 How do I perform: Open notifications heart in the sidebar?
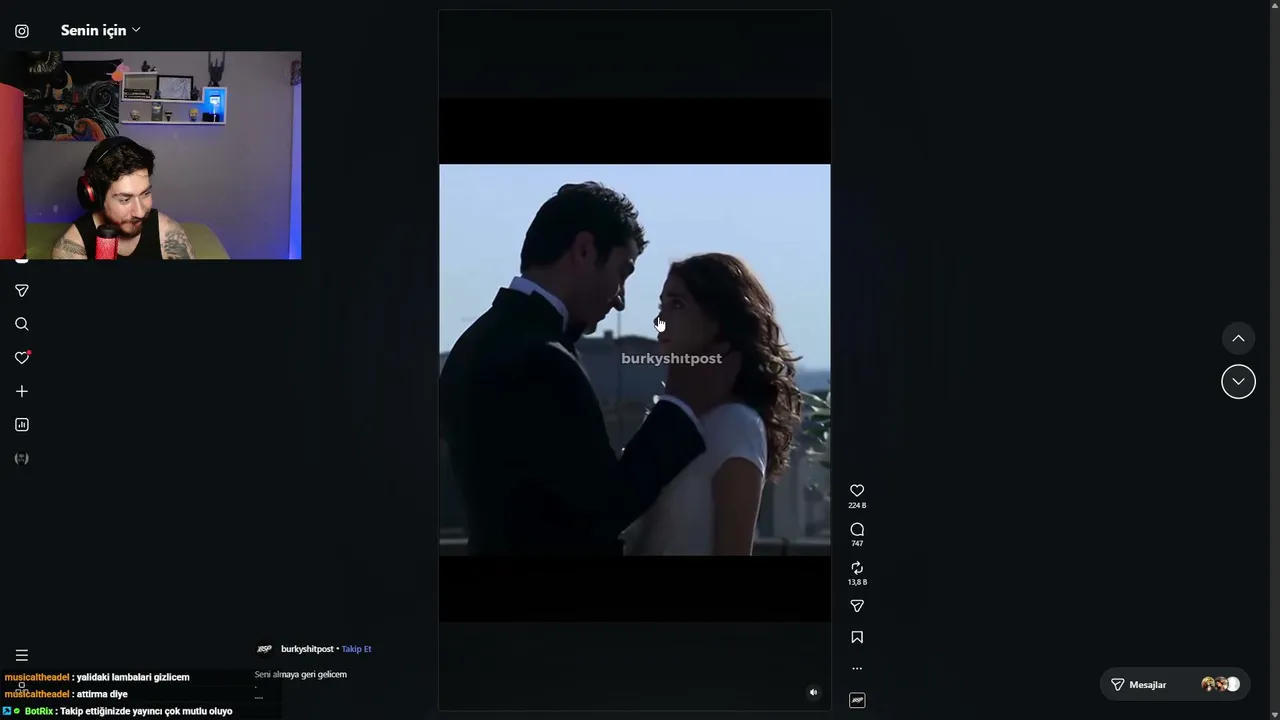(22, 358)
